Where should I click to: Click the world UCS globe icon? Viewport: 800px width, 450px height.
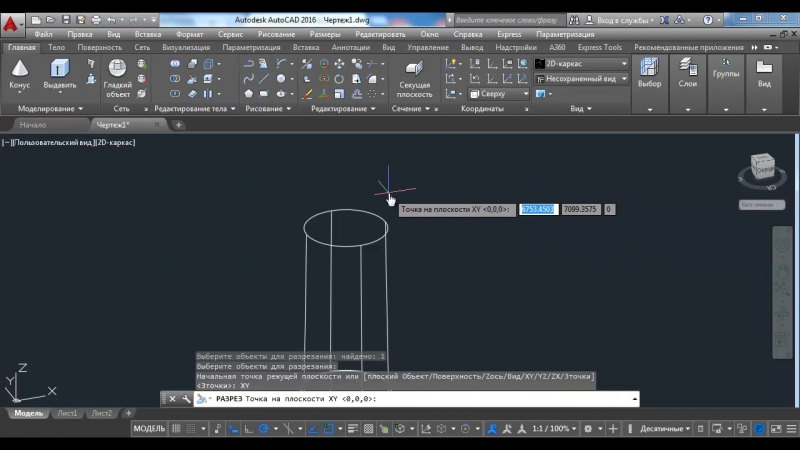[x=522, y=64]
